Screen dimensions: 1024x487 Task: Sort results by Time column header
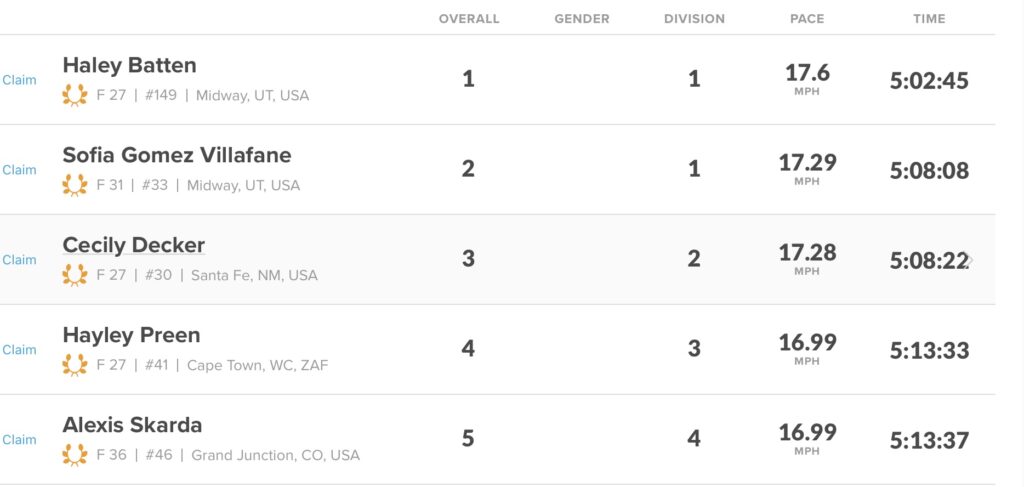tap(929, 19)
